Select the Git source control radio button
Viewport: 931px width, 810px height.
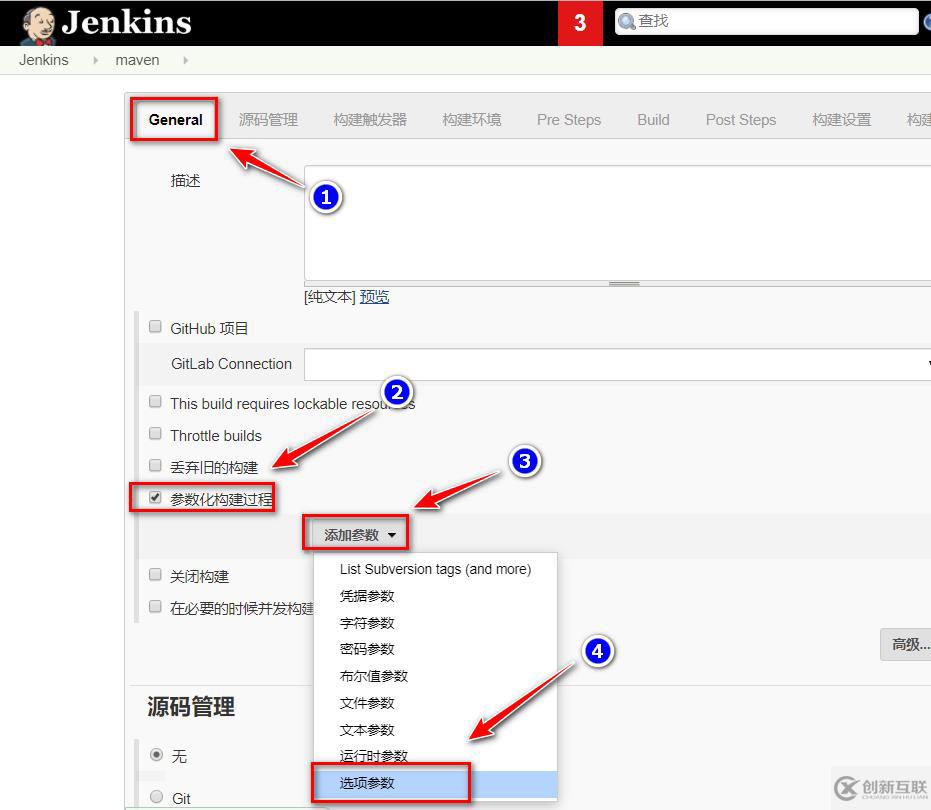(156, 796)
